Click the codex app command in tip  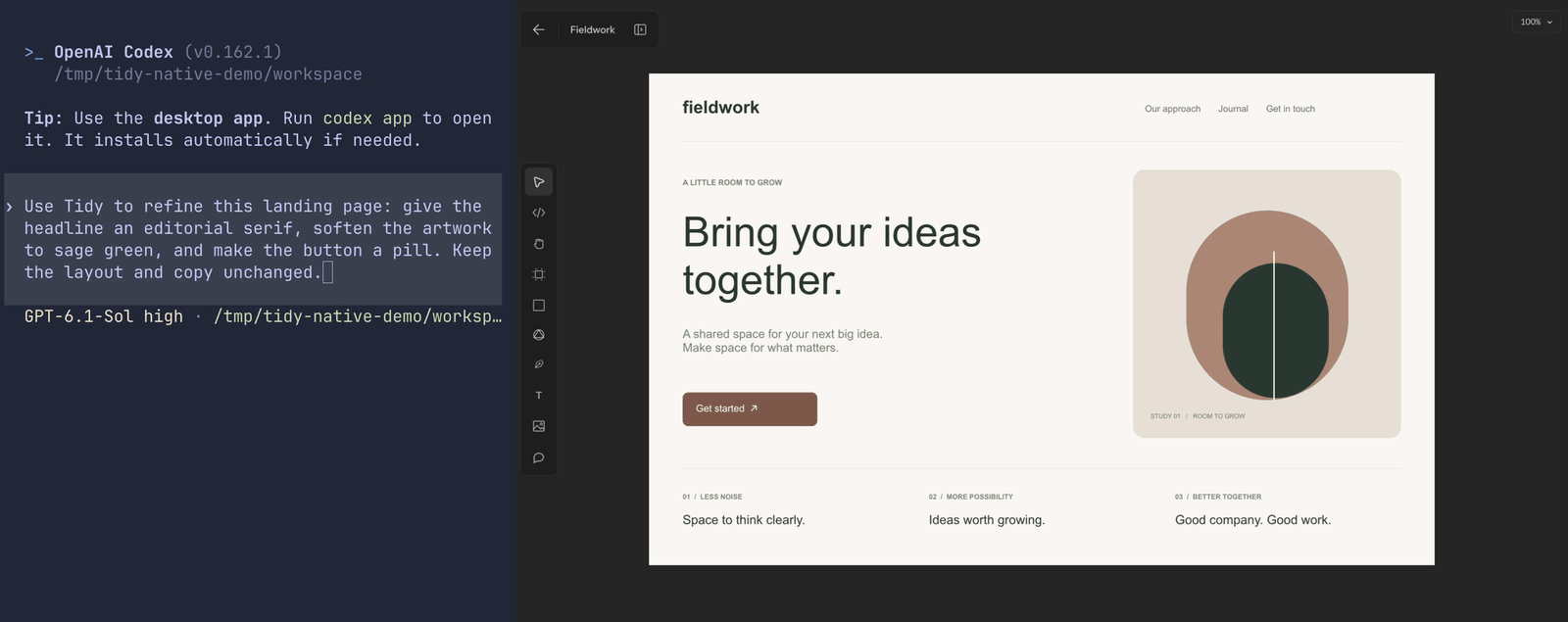[x=367, y=119]
